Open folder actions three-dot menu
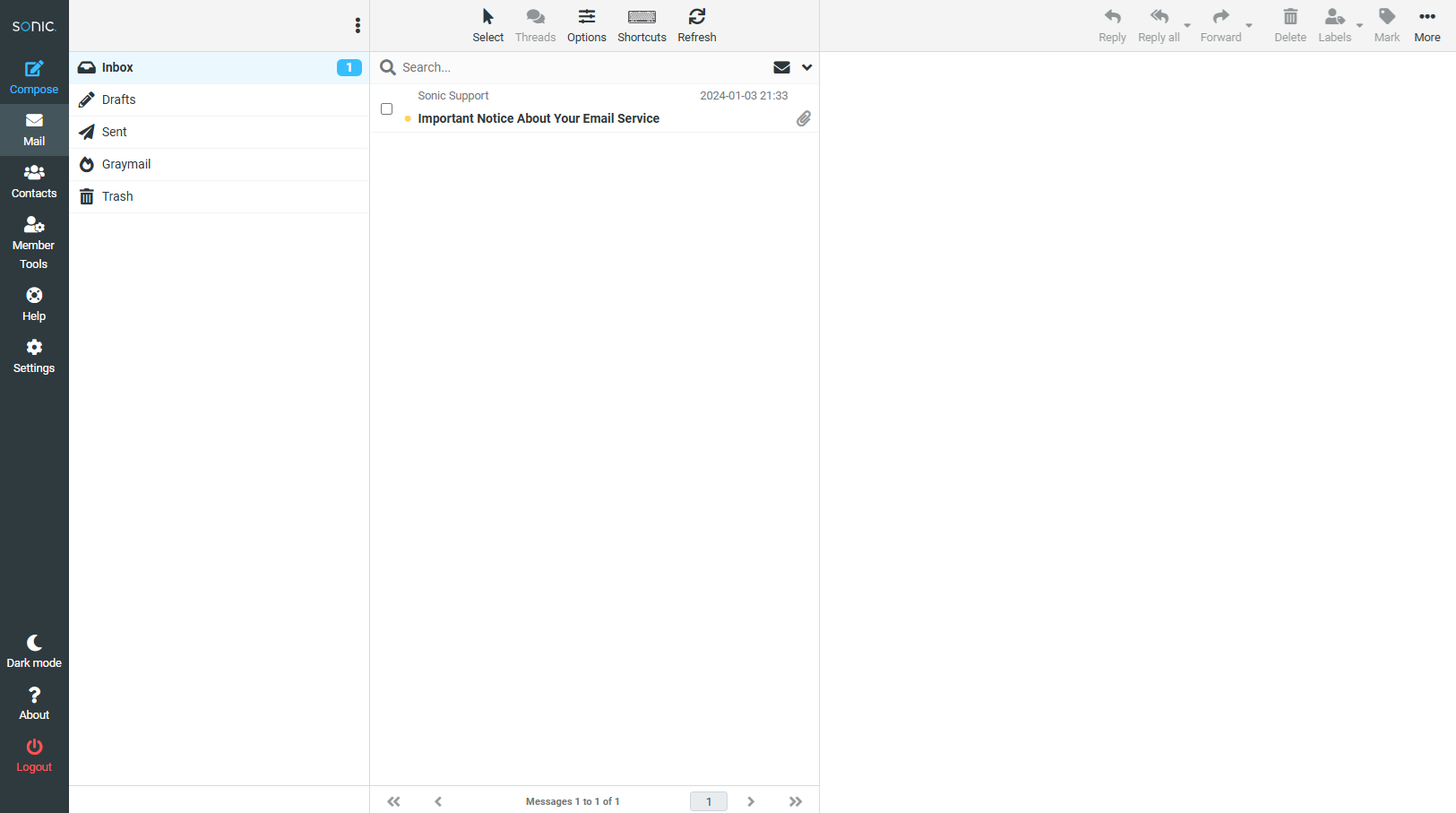Screen dimensions: 1456x813 click(358, 26)
